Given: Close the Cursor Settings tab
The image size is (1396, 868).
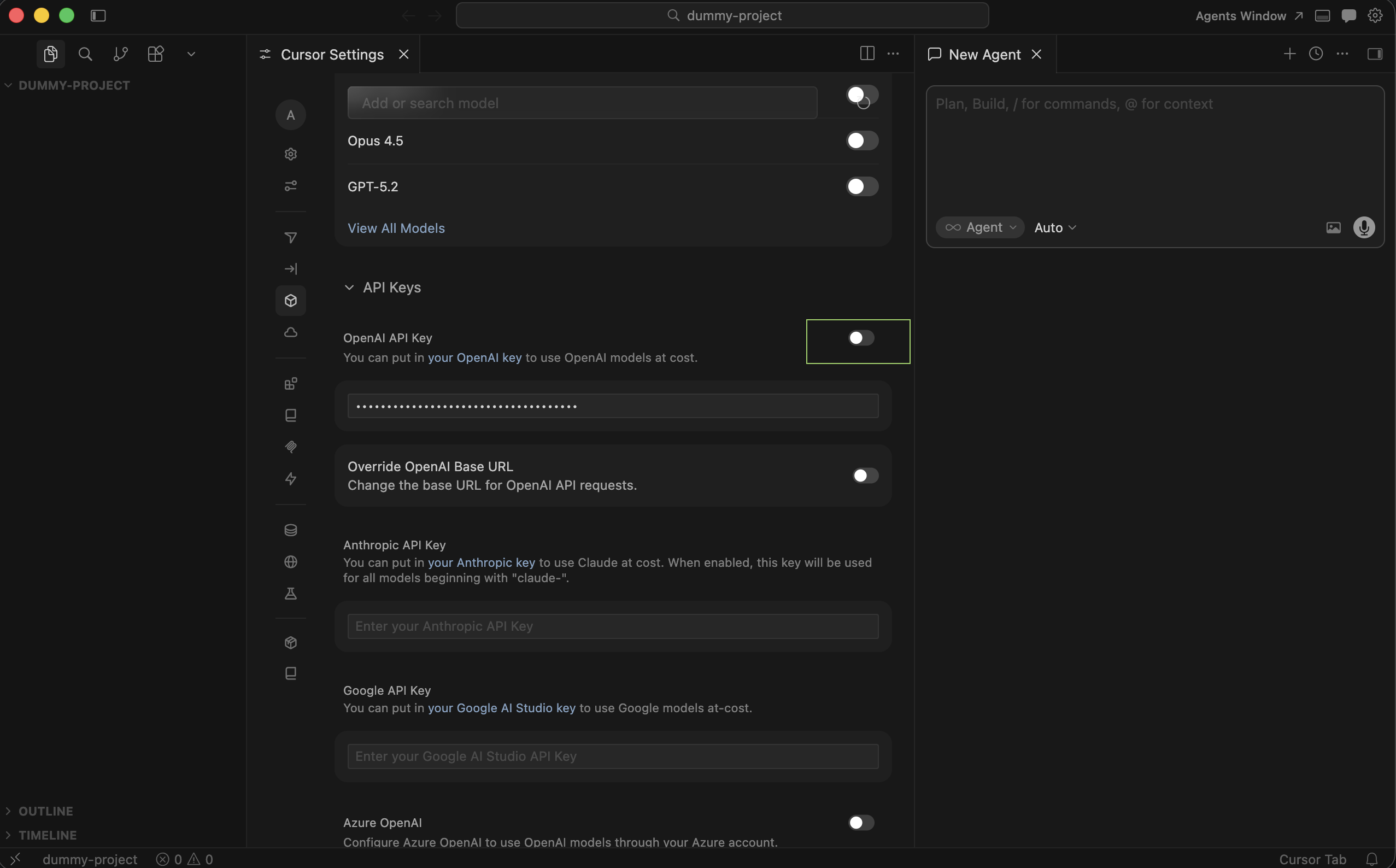Looking at the screenshot, I should 404,55.
